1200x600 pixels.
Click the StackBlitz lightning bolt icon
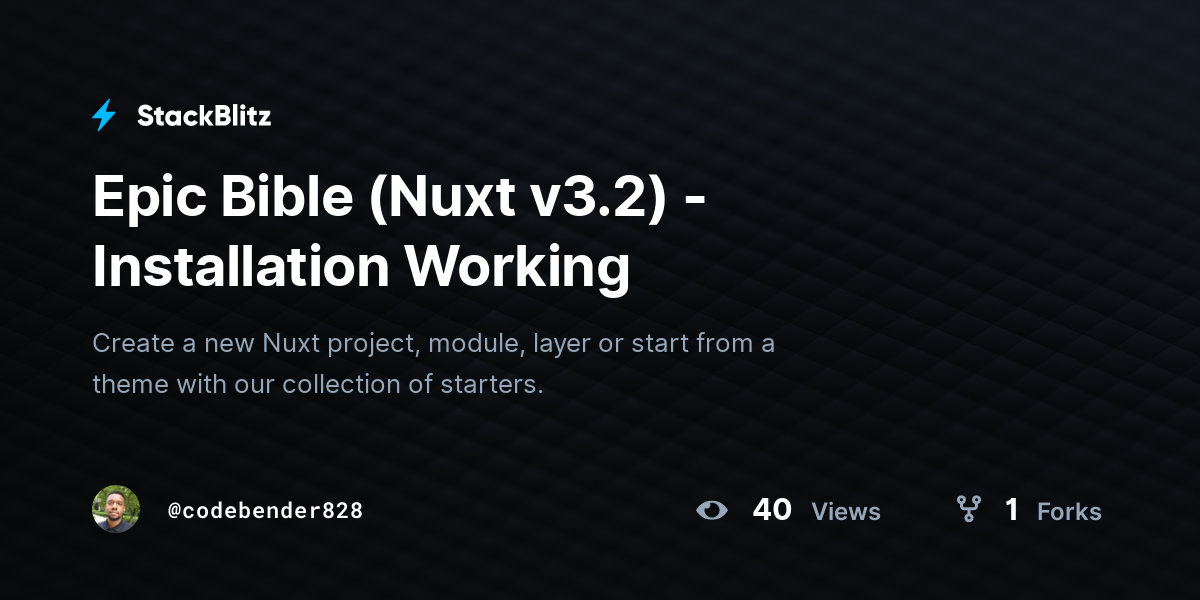pos(104,116)
